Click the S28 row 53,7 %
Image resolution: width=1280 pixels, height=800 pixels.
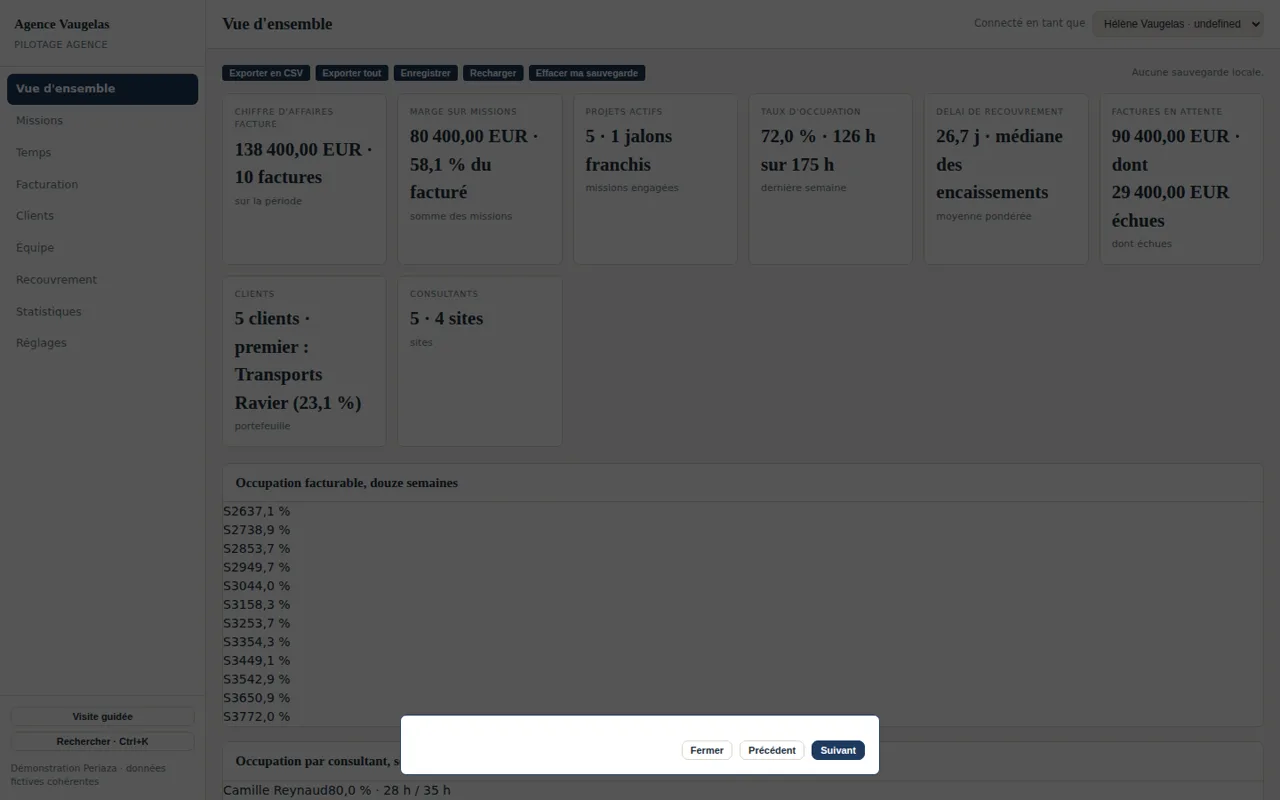pos(742,549)
